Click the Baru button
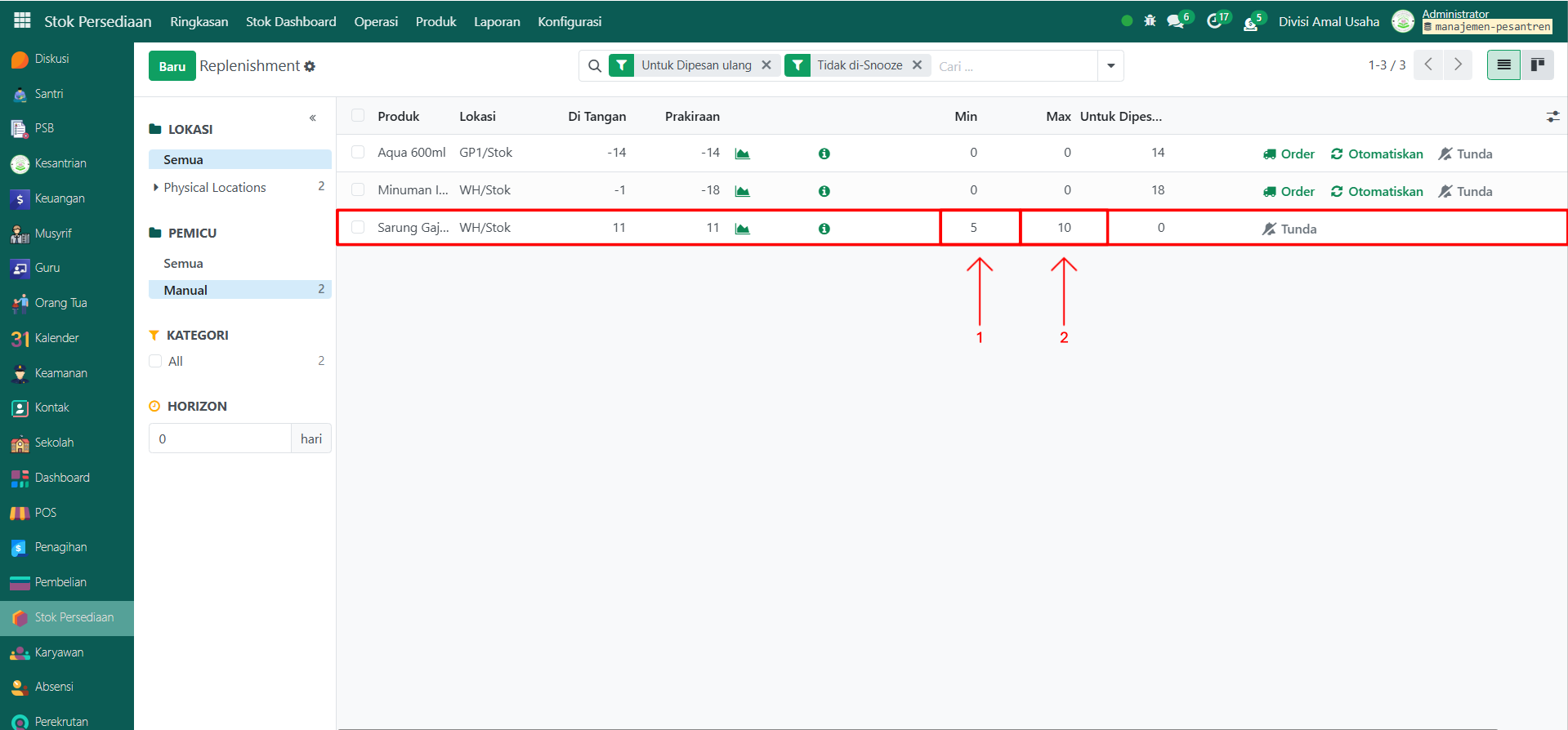 click(172, 66)
